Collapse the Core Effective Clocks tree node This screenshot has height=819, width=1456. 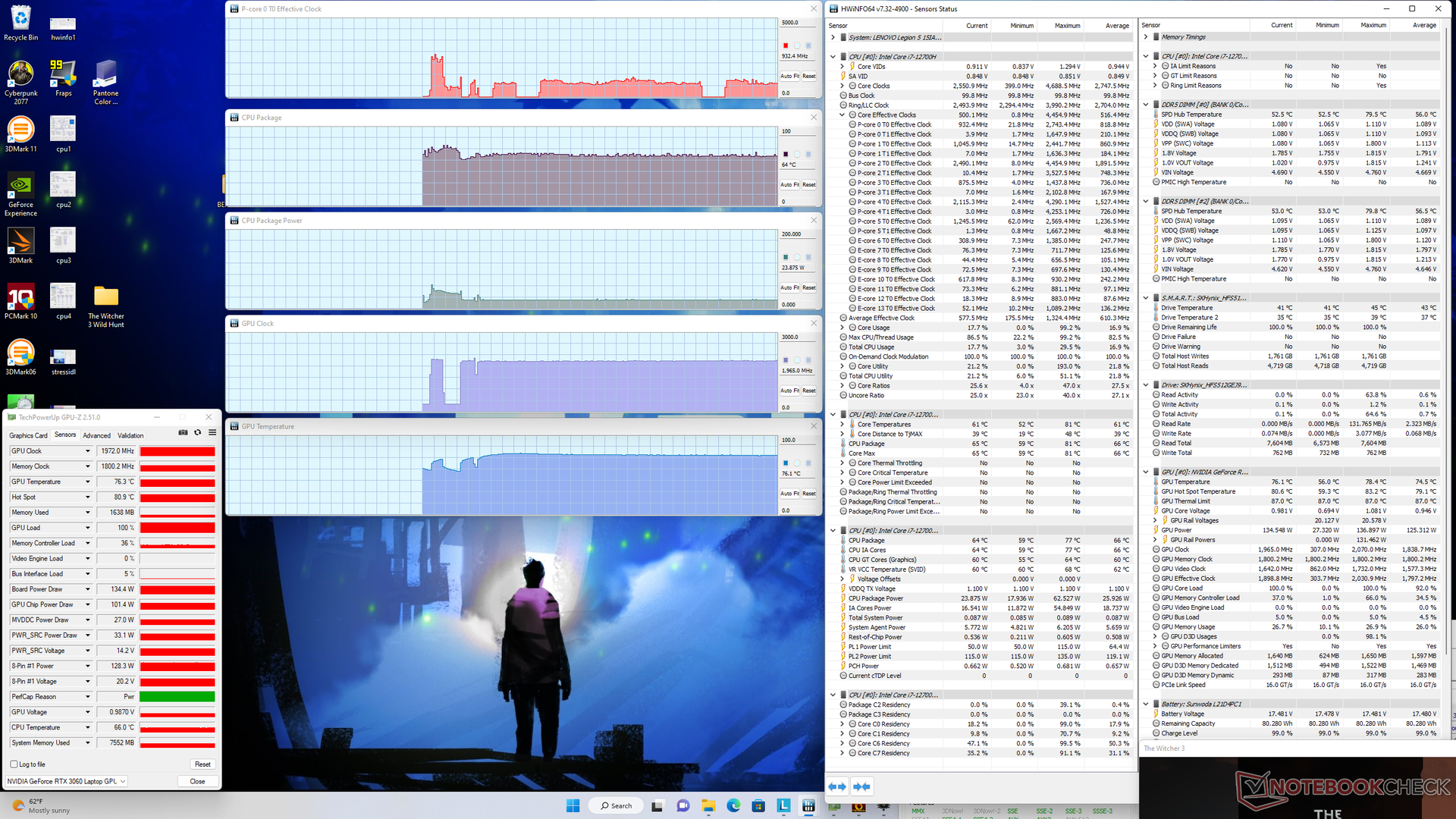843,115
